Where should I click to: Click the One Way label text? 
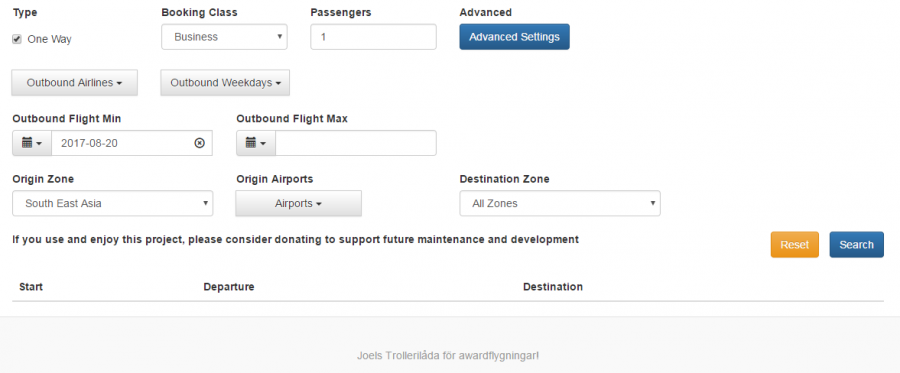tap(49, 40)
